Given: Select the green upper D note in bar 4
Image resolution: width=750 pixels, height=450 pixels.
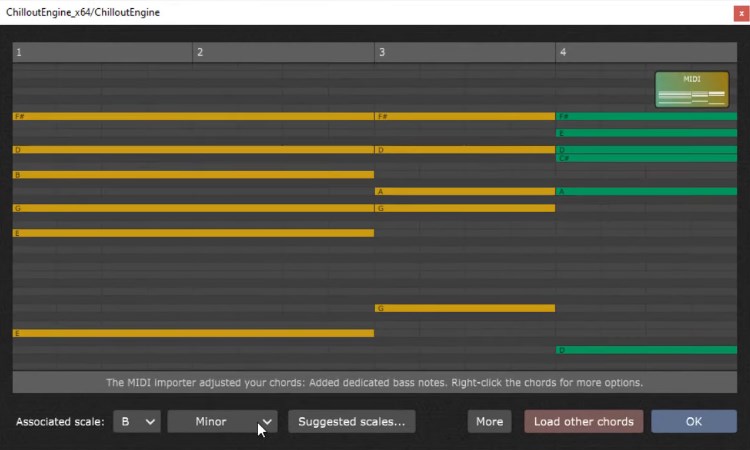Looking at the screenshot, I should point(646,150).
